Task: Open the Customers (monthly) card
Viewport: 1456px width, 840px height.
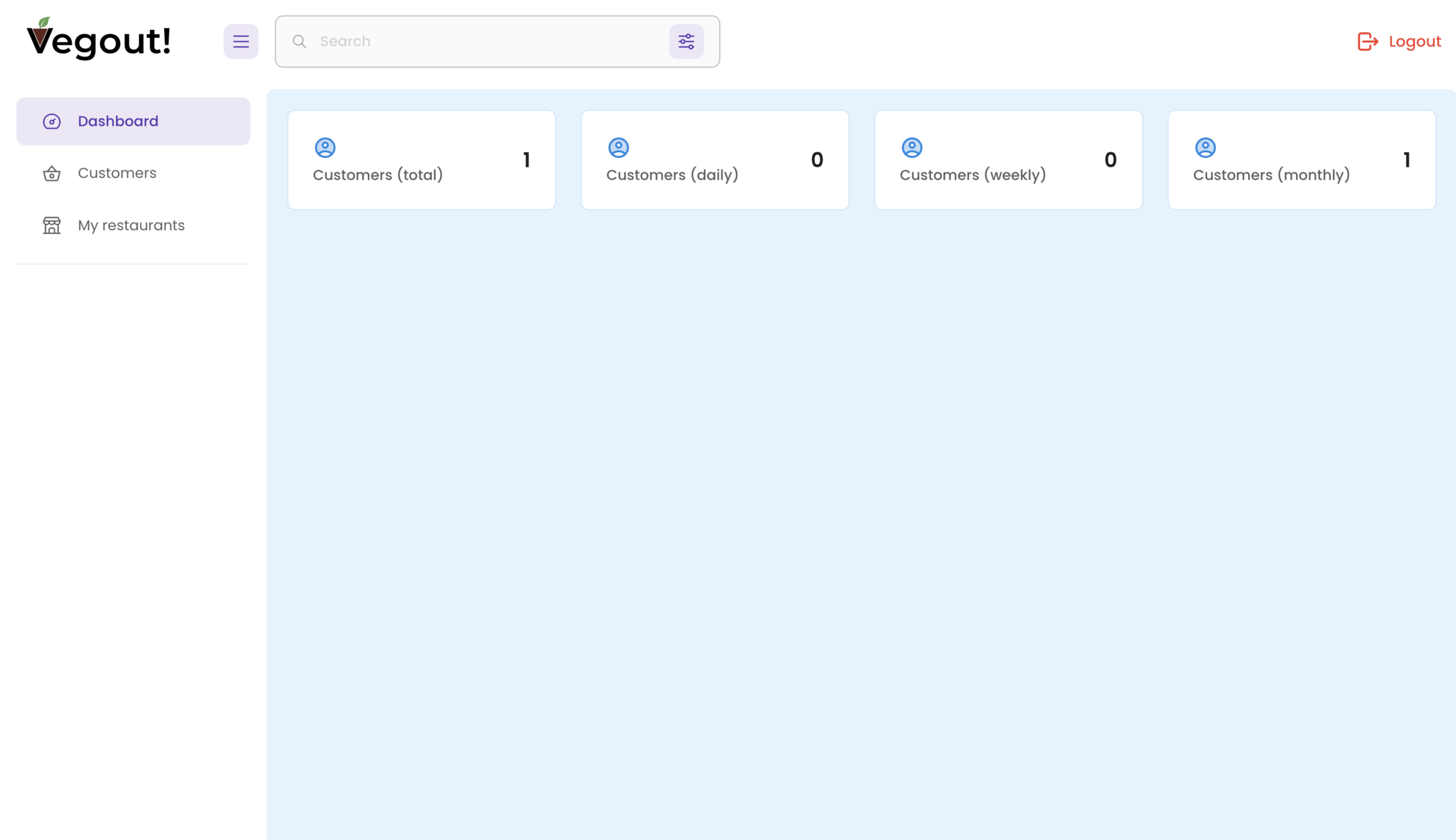Action: 1301,160
